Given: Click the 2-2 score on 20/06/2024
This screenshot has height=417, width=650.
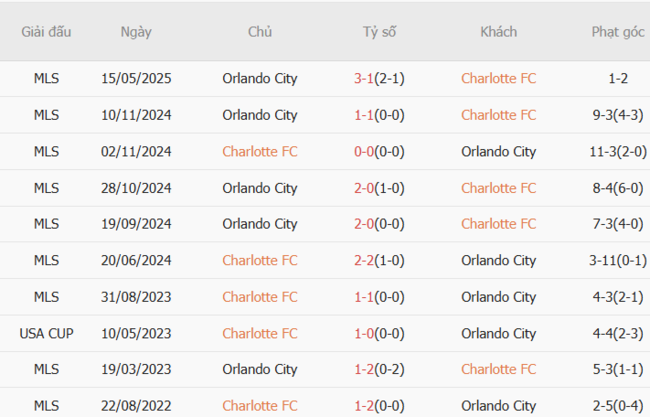Looking at the screenshot, I should [x=365, y=261].
